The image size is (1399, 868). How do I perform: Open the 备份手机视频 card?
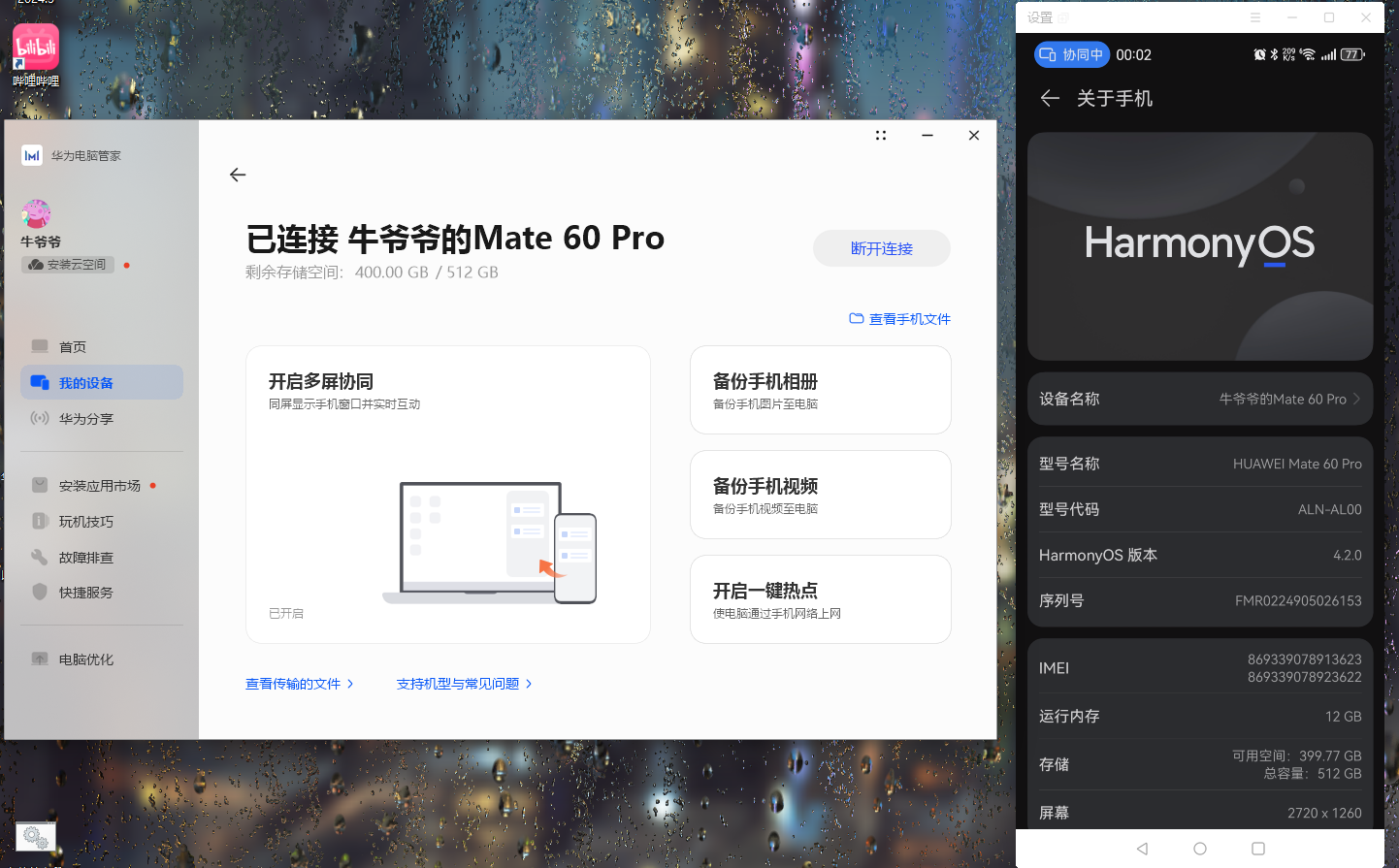click(x=821, y=495)
